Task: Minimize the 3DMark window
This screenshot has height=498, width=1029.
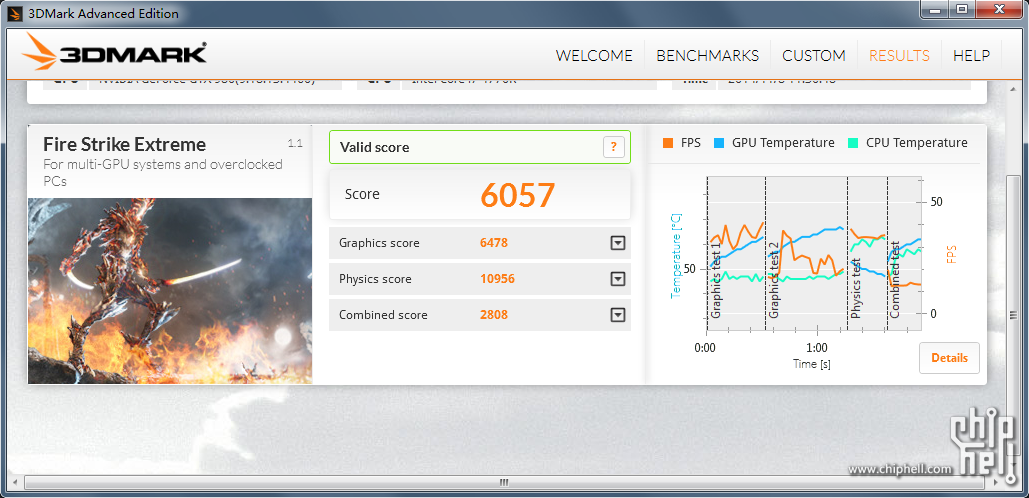Action: pyautogui.click(x=933, y=9)
